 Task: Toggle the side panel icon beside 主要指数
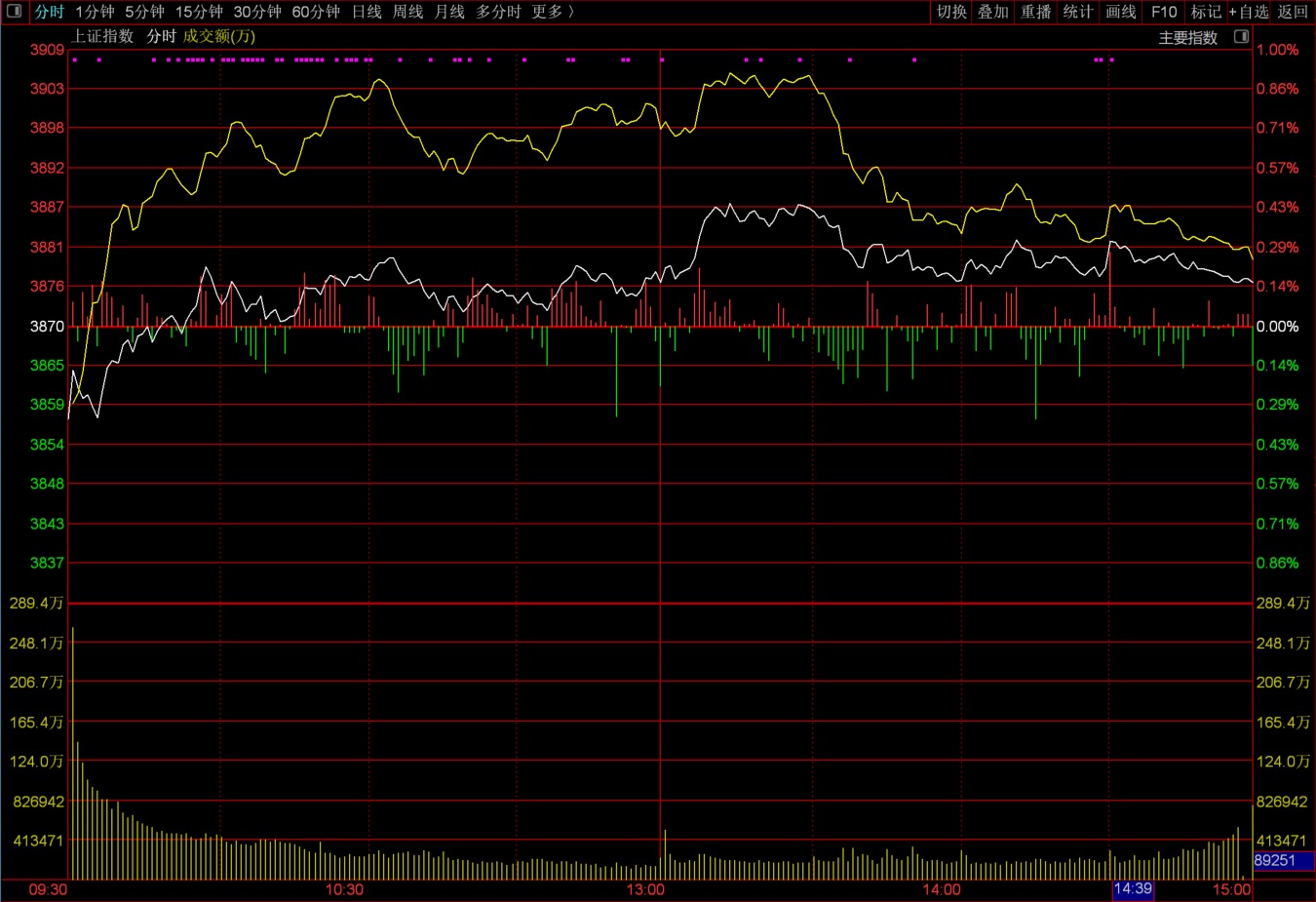[1241, 37]
